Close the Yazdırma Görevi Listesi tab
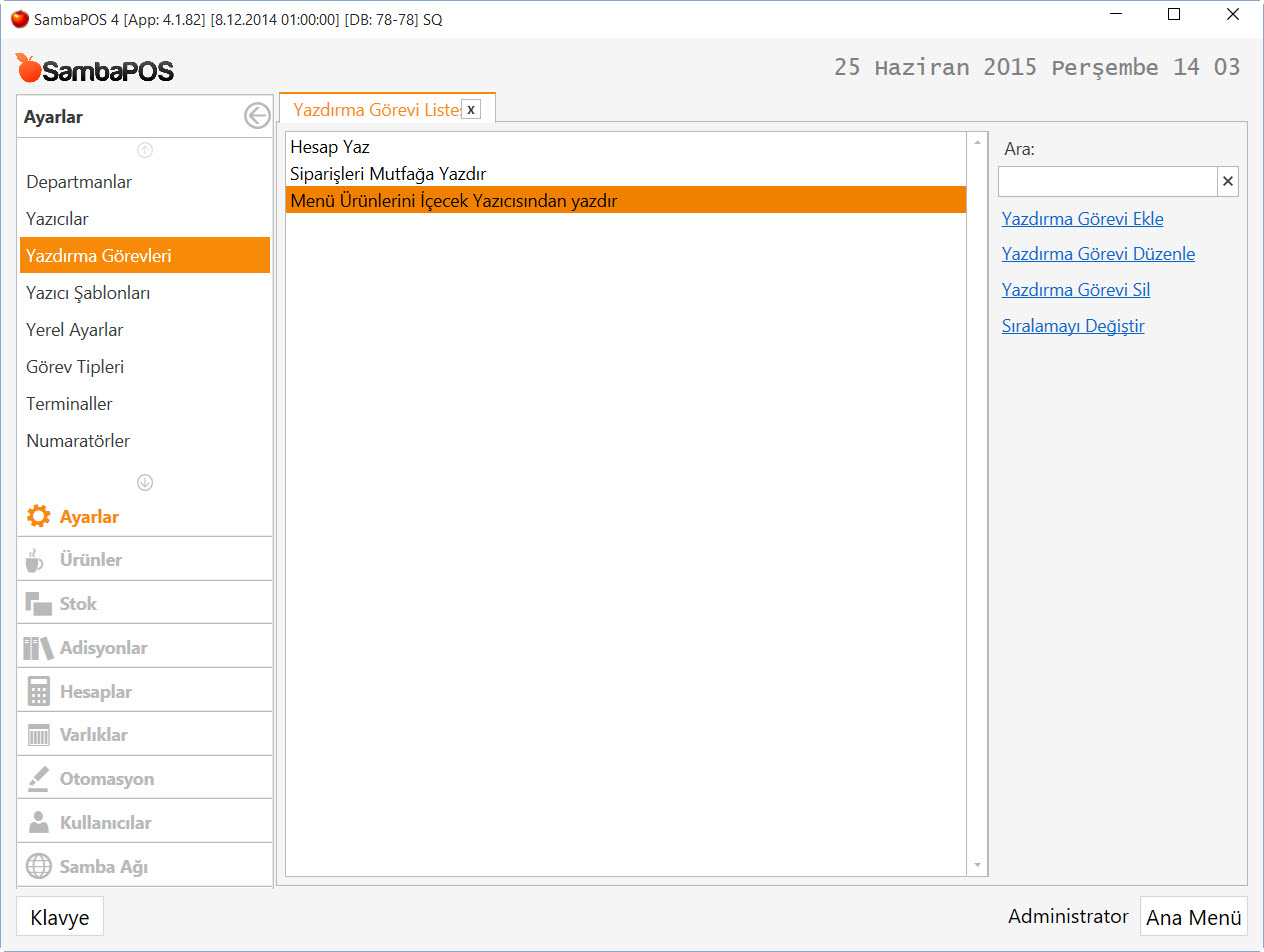 (x=471, y=110)
